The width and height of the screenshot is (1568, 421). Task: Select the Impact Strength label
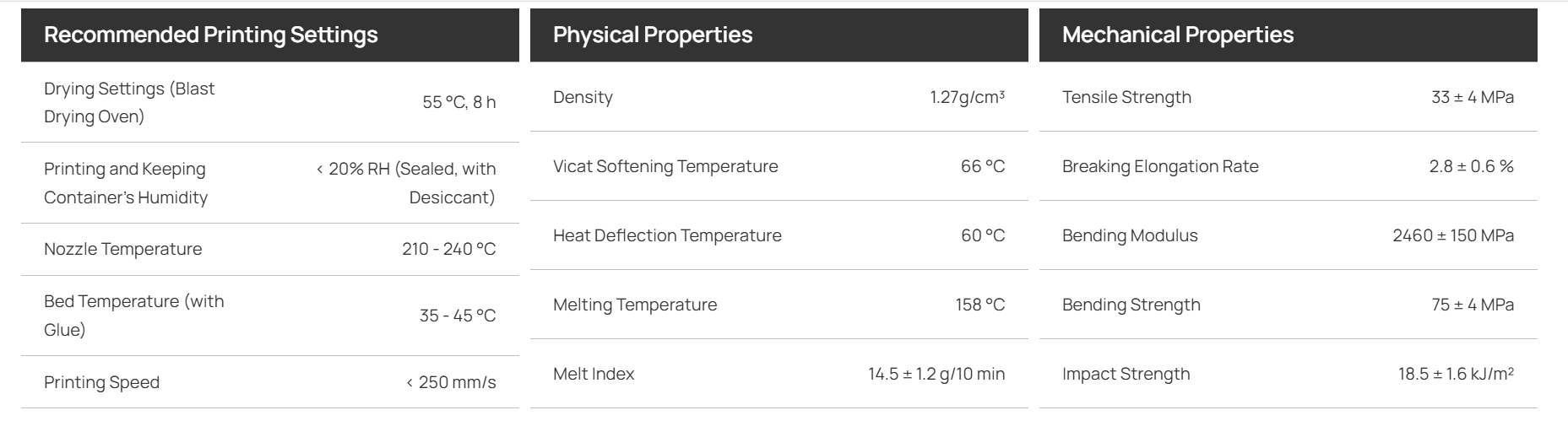pyautogui.click(x=1126, y=374)
